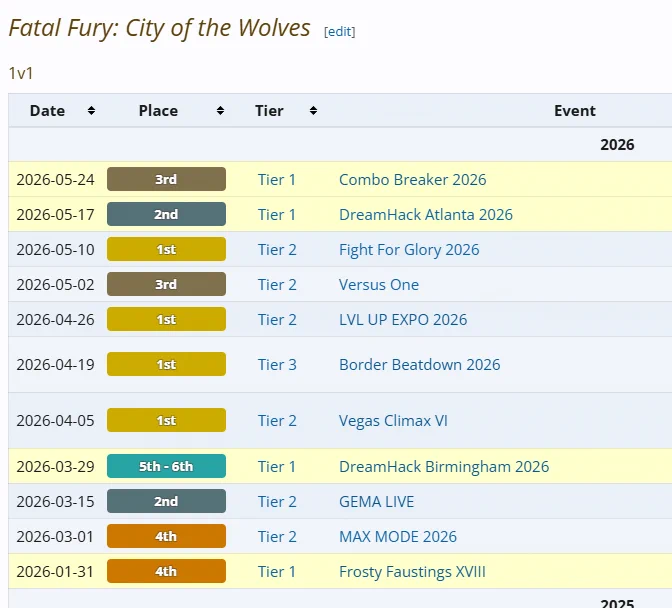Viewport: 672px width, 608px height.
Task: Select date 2026-05-10
Action: point(55,250)
